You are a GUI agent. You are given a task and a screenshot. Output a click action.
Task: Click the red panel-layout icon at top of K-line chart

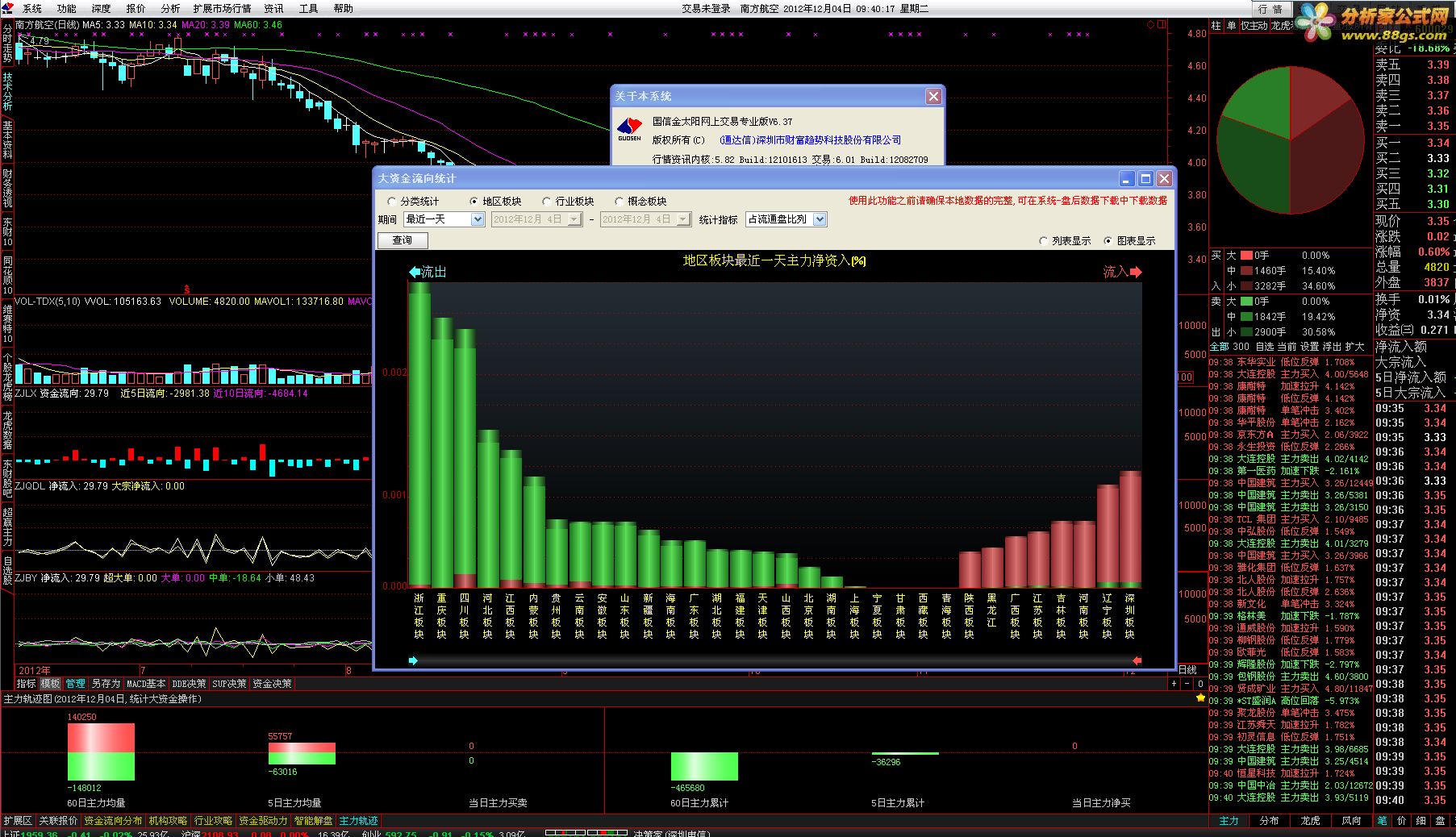1162,24
